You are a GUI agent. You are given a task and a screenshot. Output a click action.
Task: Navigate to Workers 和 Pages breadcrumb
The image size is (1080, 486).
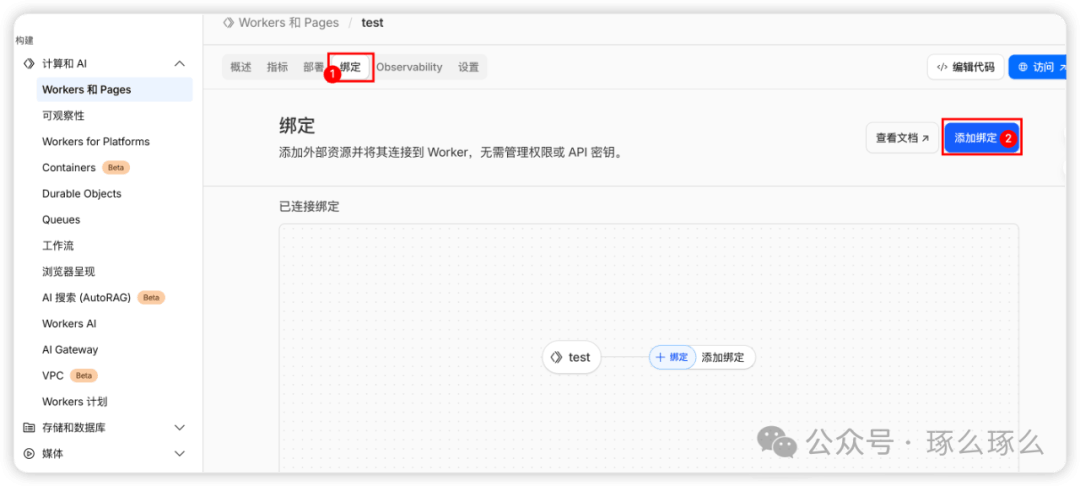[x=288, y=22]
